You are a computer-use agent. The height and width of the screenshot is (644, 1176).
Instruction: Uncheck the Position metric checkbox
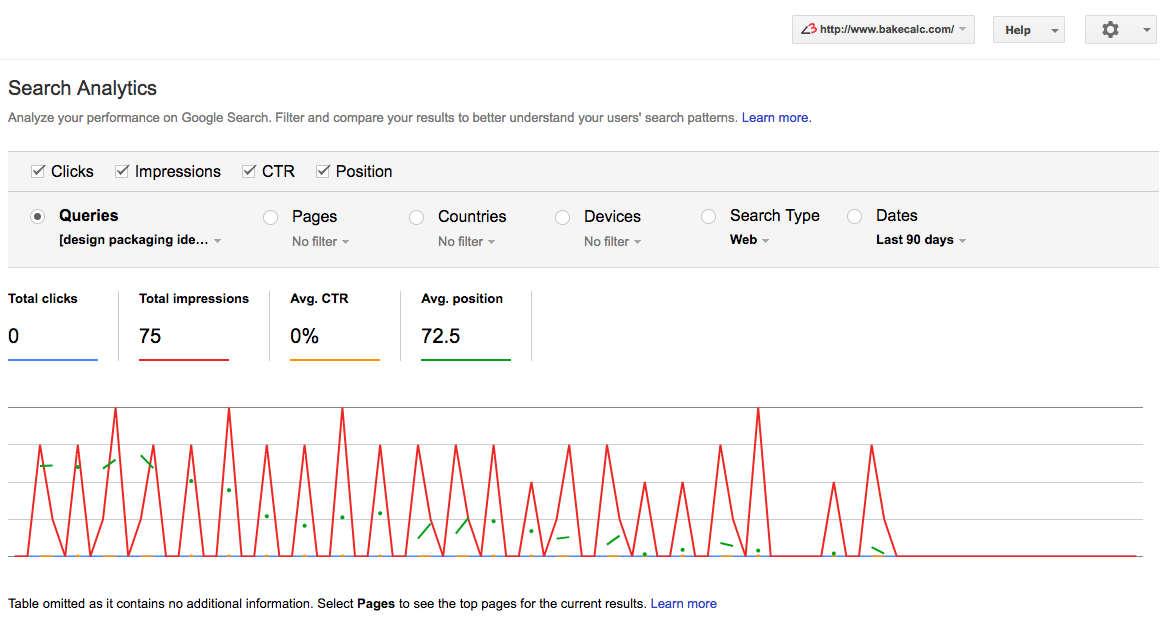pos(323,171)
